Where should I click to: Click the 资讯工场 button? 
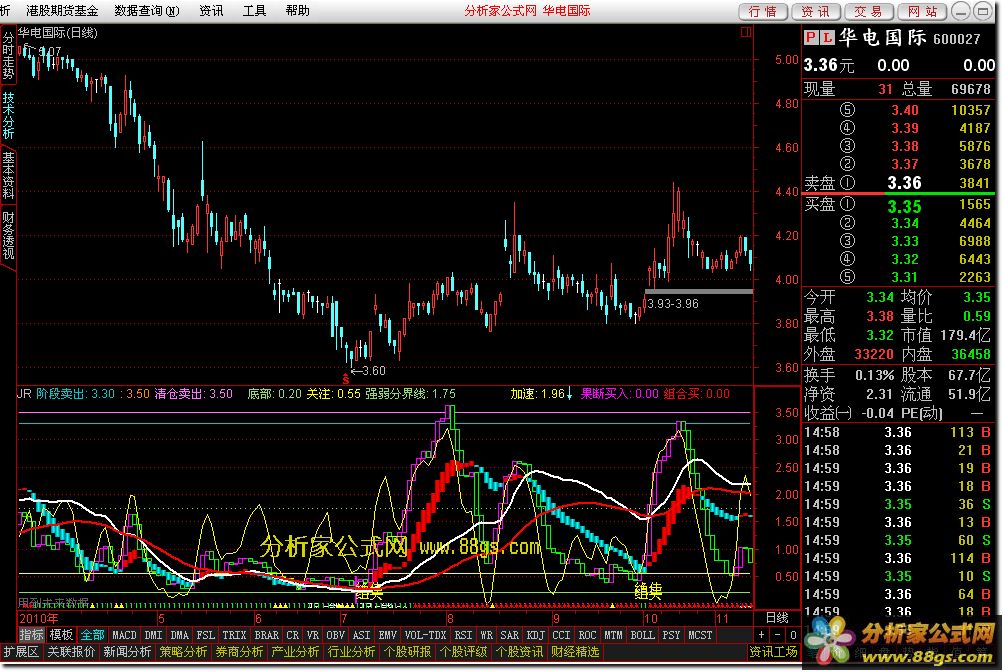(773, 652)
